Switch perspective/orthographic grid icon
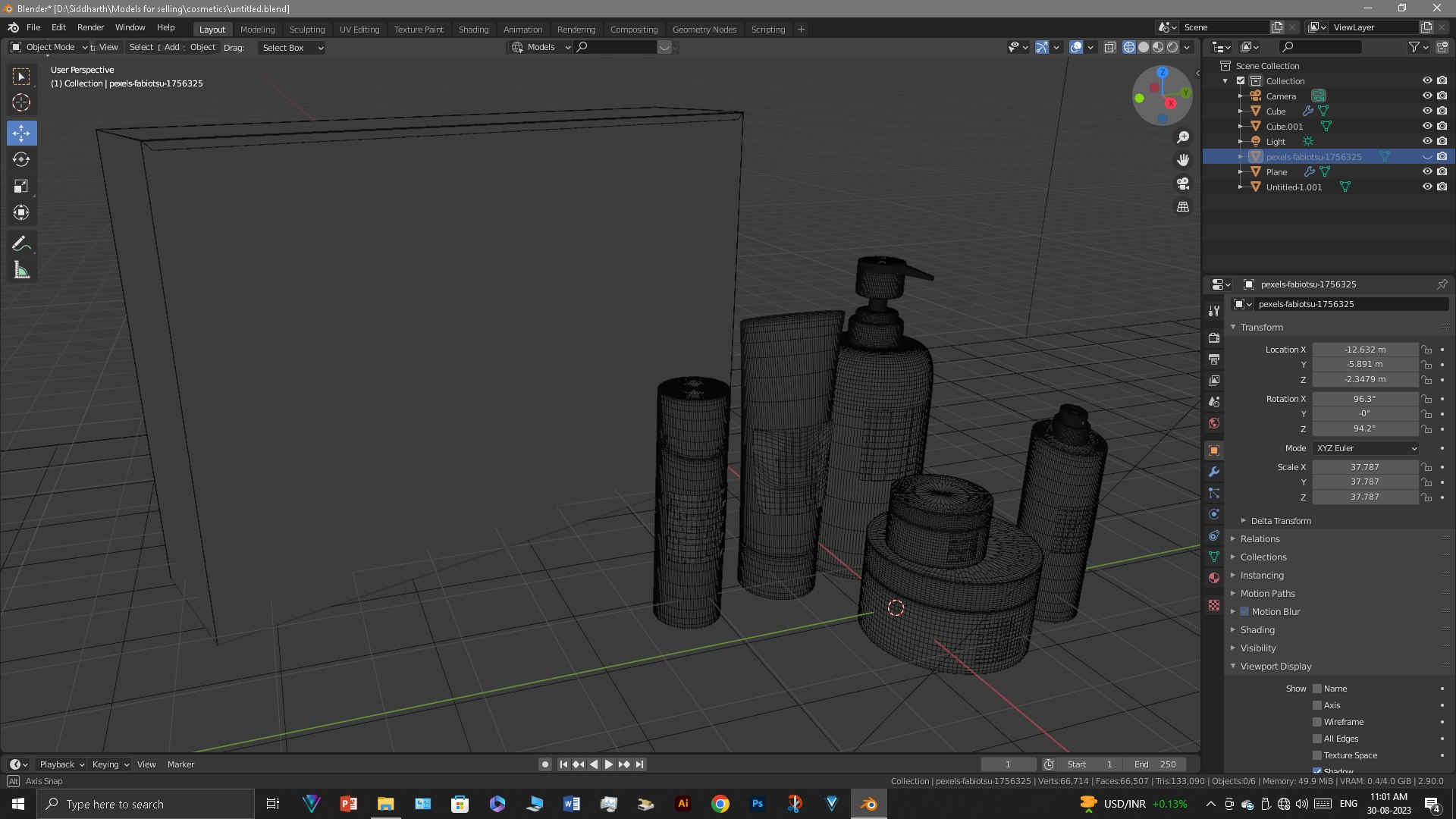 pos(1183,206)
